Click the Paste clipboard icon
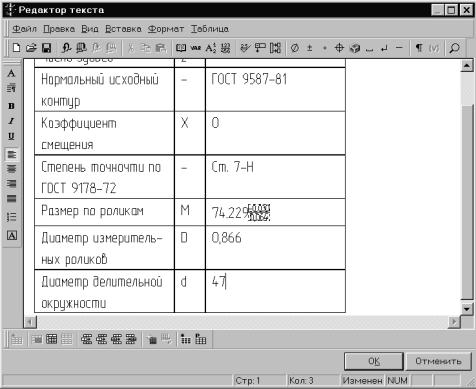Image resolution: width=476 pixels, height=389 pixels. click(x=160, y=48)
